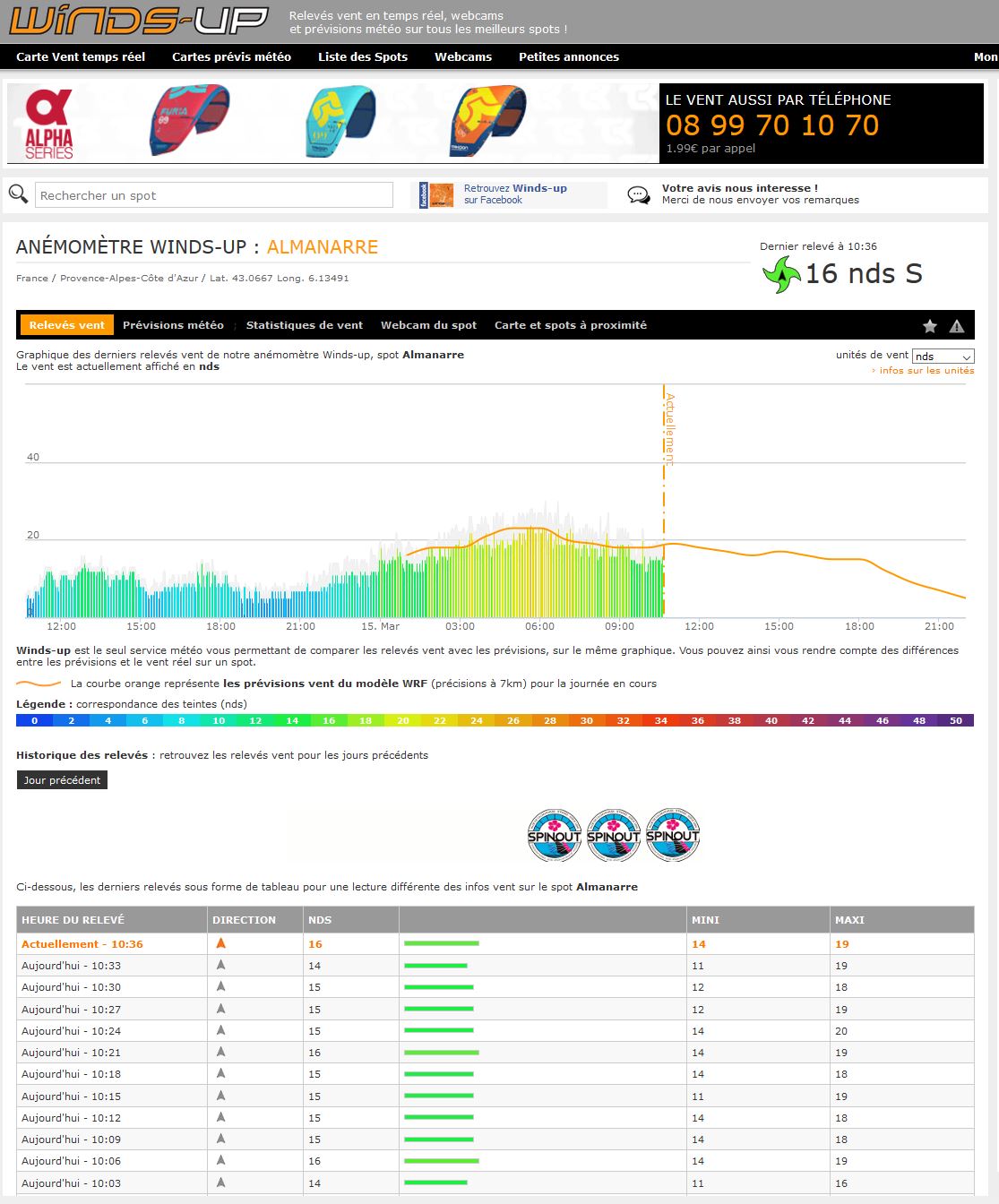This screenshot has width=999, height=1204.
Task: Click legend color swatch for 0 nds
Action: click(x=35, y=720)
